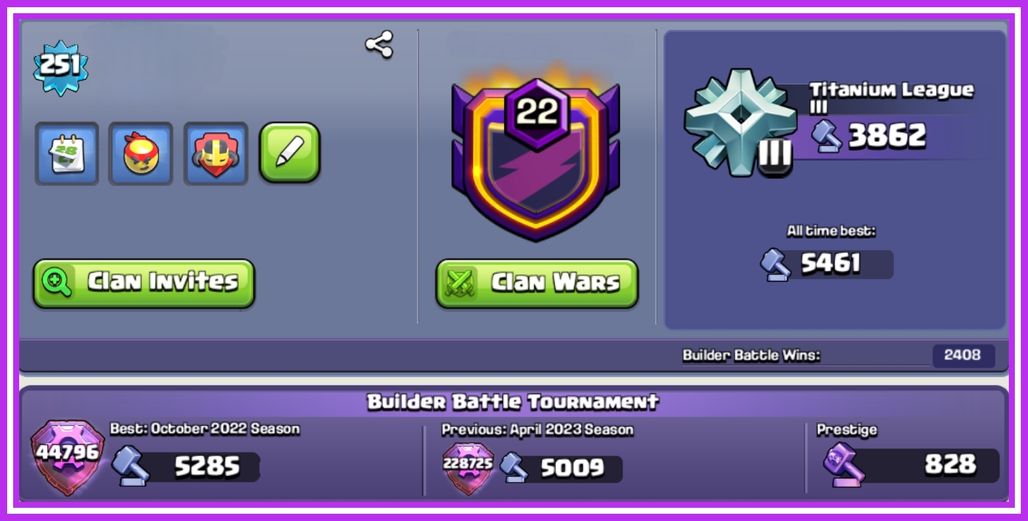The height and width of the screenshot is (521, 1028).
Task: Click the 228725 previous season rank badge
Action: pos(468,467)
